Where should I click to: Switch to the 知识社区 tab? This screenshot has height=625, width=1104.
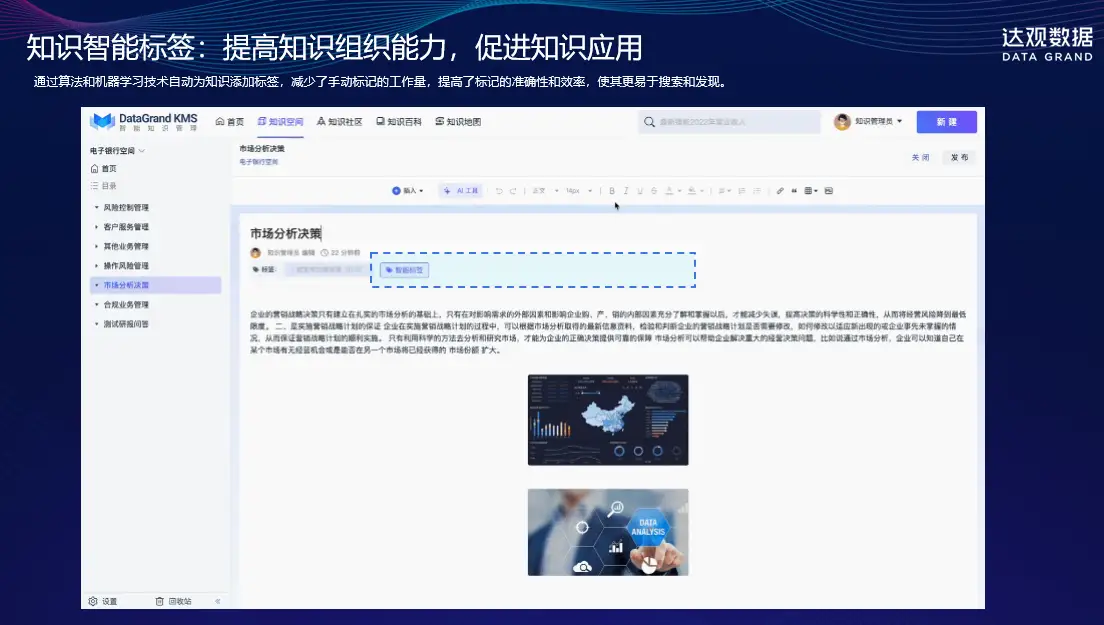339,122
